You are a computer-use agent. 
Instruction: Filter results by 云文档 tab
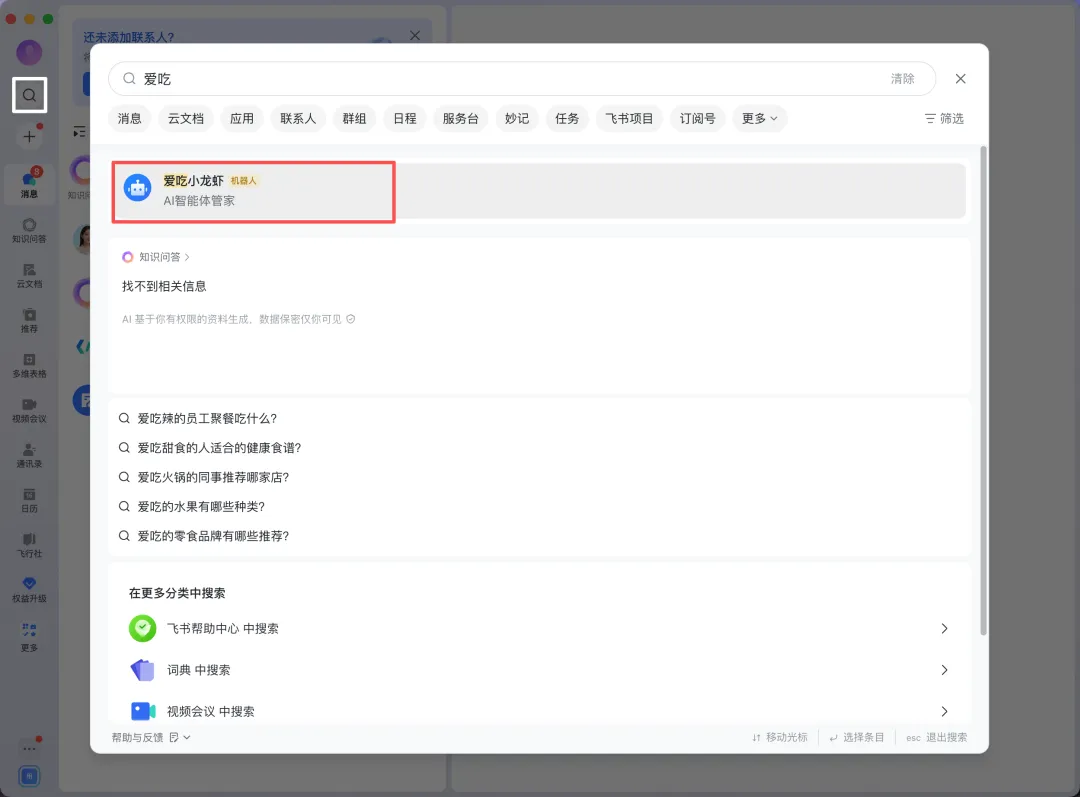click(x=186, y=118)
